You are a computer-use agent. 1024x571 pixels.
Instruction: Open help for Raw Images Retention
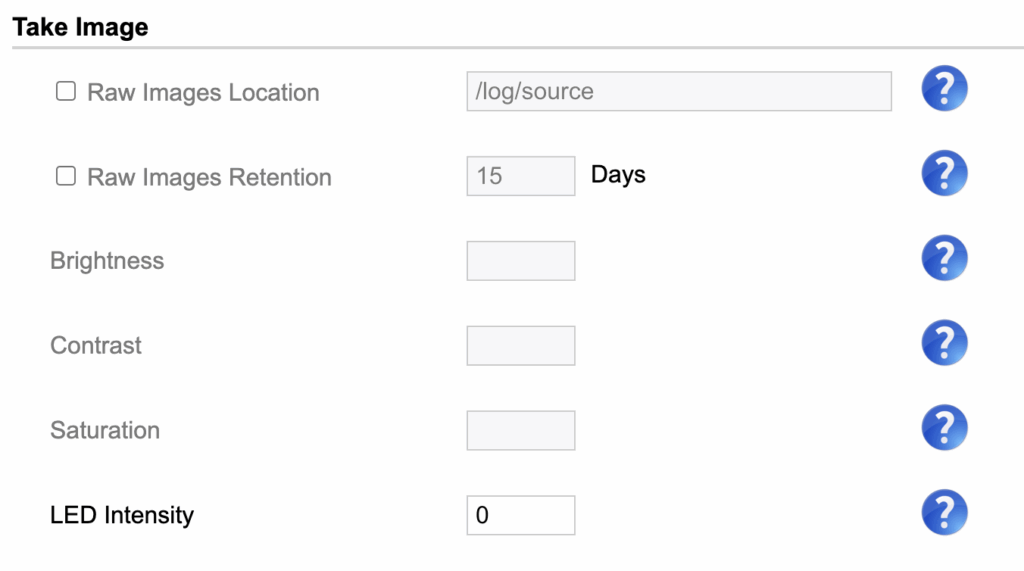(x=944, y=175)
